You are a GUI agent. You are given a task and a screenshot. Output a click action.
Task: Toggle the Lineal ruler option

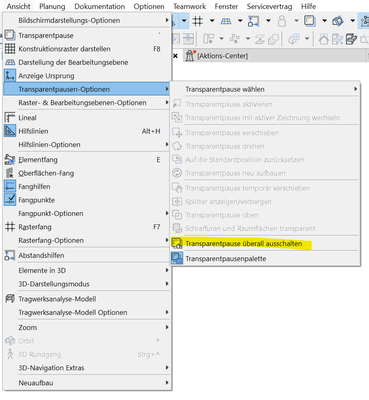coord(87,118)
